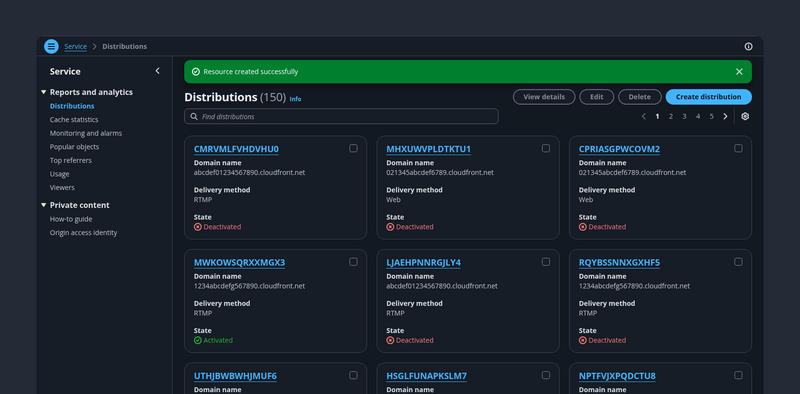Go to previous page using left chevron
This screenshot has height=394, width=800.
644,116
